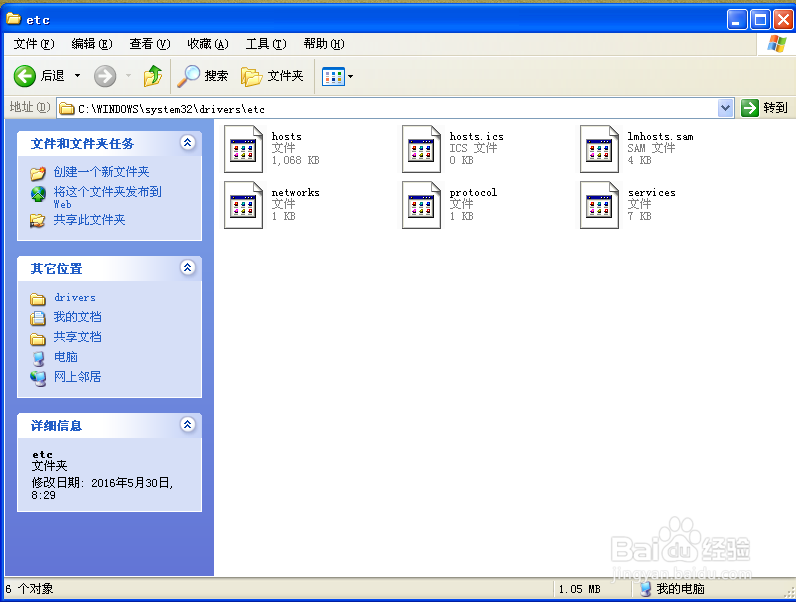The width and height of the screenshot is (796, 602).
Task: Click the hosts file name text
Action: point(286,137)
